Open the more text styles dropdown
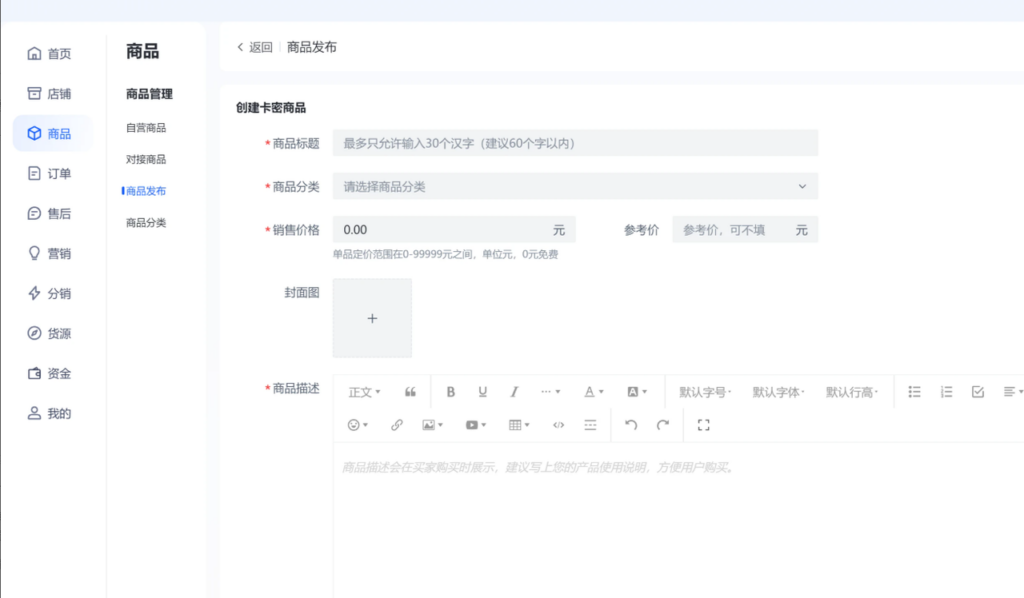Screen dimensions: 1024x598 pyautogui.click(x=551, y=392)
